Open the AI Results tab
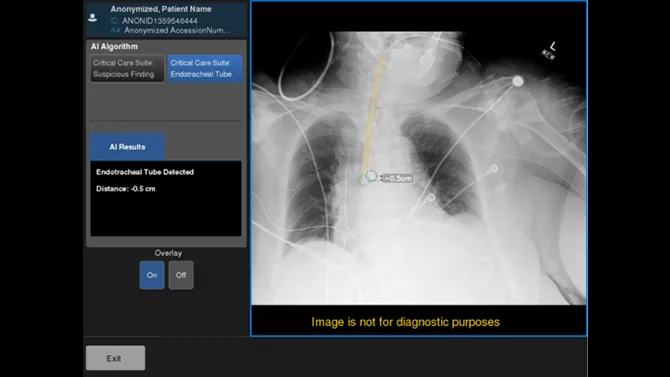Screen dimensions: 670x377 pos(127,147)
